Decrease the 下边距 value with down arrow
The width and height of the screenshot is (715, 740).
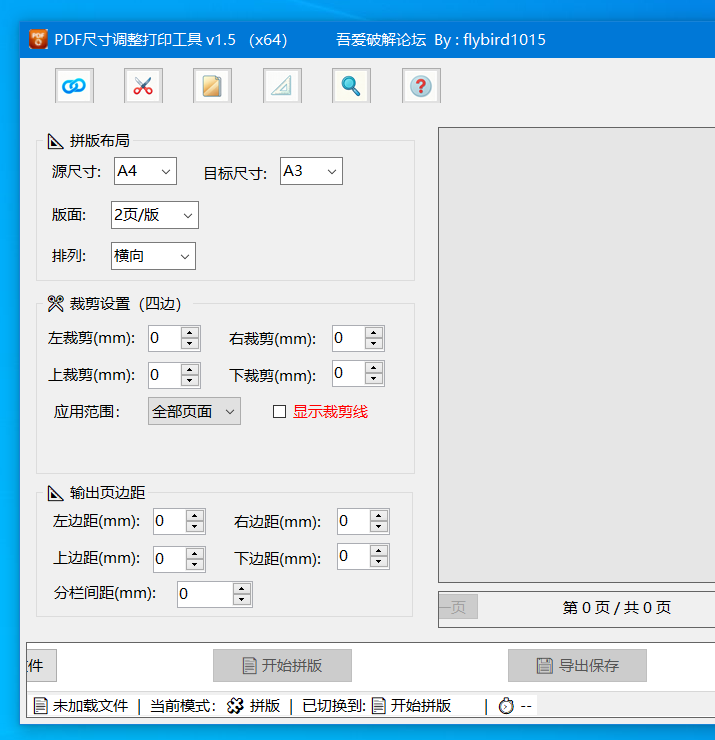379,562
